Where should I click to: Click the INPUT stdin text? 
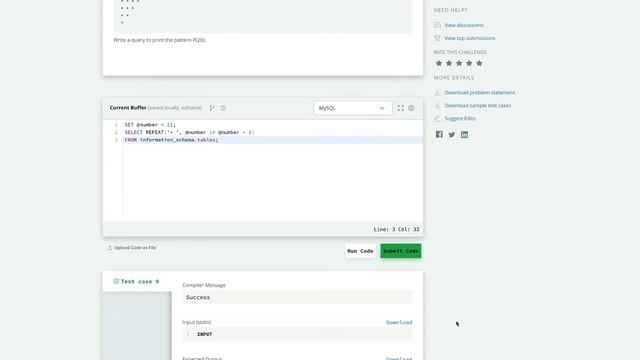pyautogui.click(x=204, y=334)
